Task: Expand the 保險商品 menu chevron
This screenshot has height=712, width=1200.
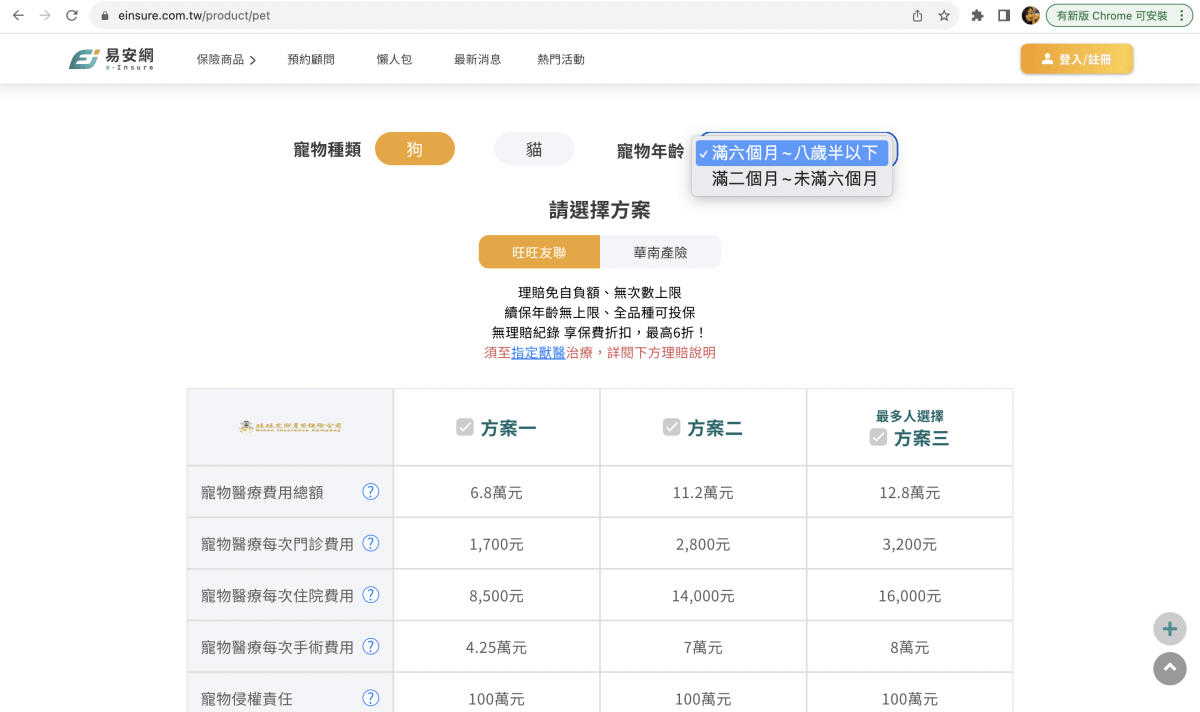Action: click(252, 59)
